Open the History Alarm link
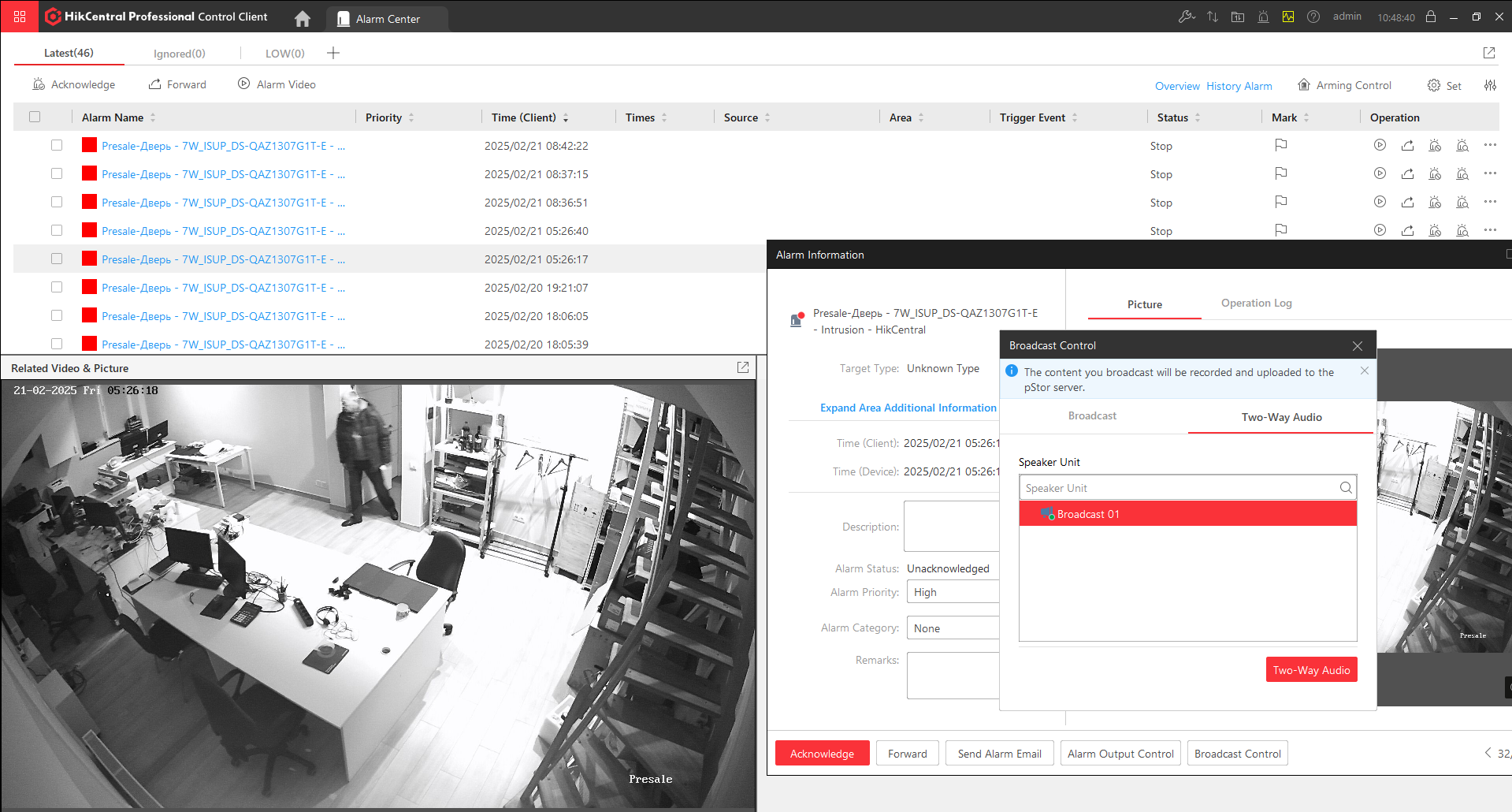The image size is (1512, 812). point(1239,86)
